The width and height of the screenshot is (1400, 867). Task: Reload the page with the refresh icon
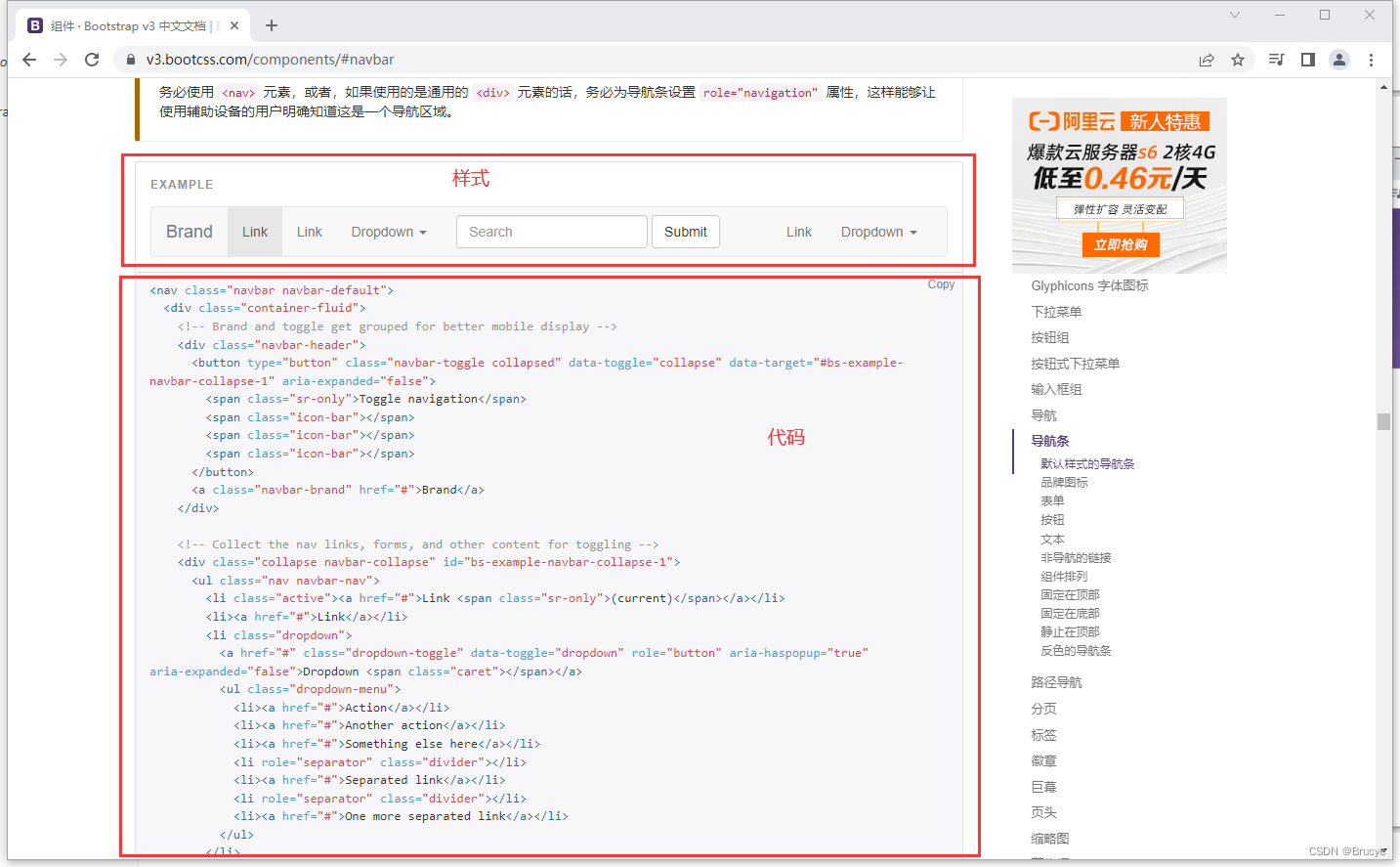[x=92, y=60]
